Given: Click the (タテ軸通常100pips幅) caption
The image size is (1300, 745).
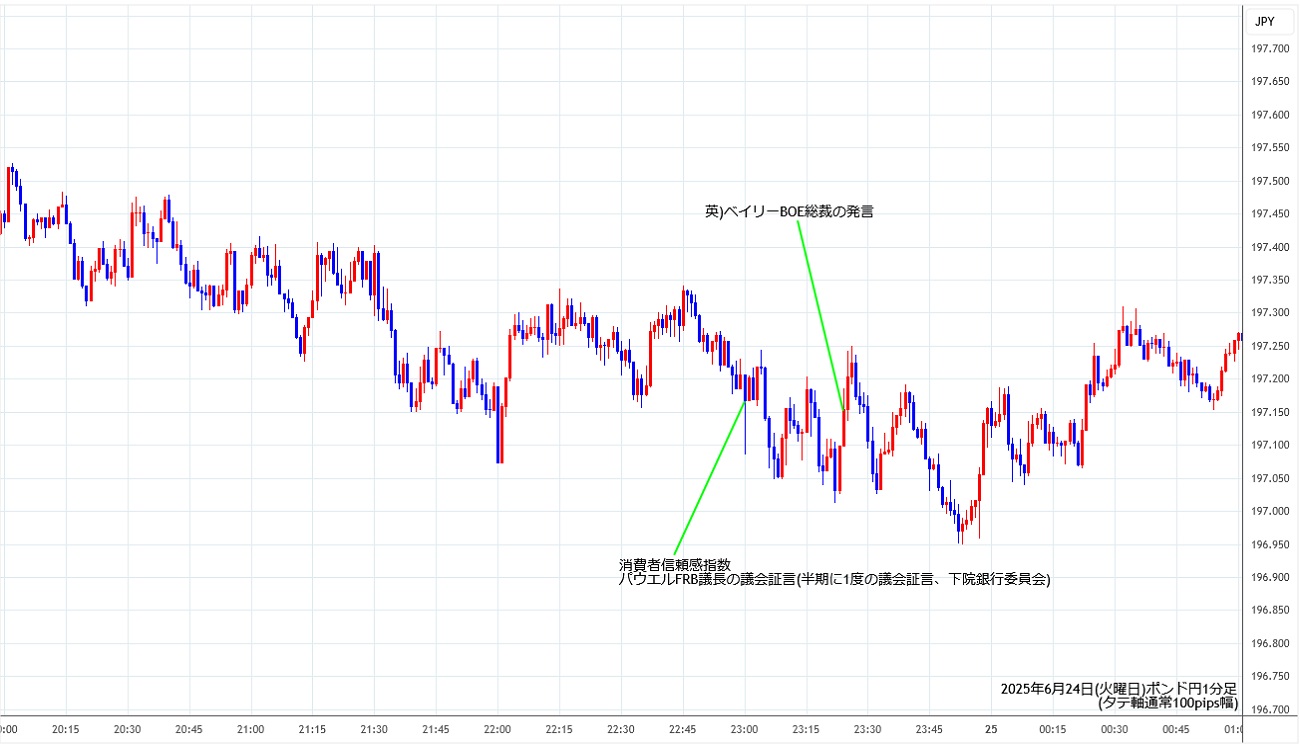Looking at the screenshot, I should point(1168,703).
